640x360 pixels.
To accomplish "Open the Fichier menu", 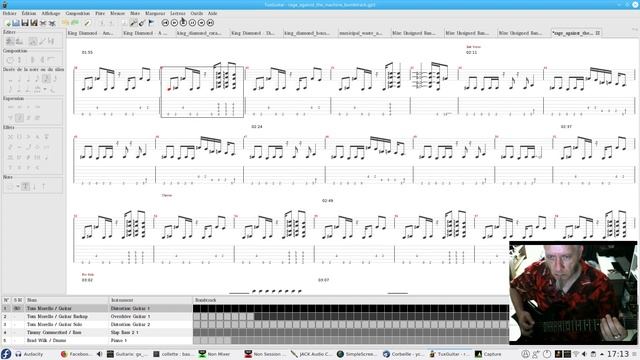I will (x=9, y=13).
